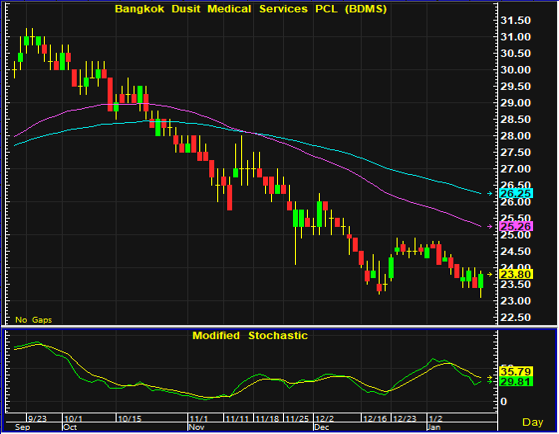Select the 12/16 date marker
This screenshot has width=559, height=434.
[x=375, y=418]
